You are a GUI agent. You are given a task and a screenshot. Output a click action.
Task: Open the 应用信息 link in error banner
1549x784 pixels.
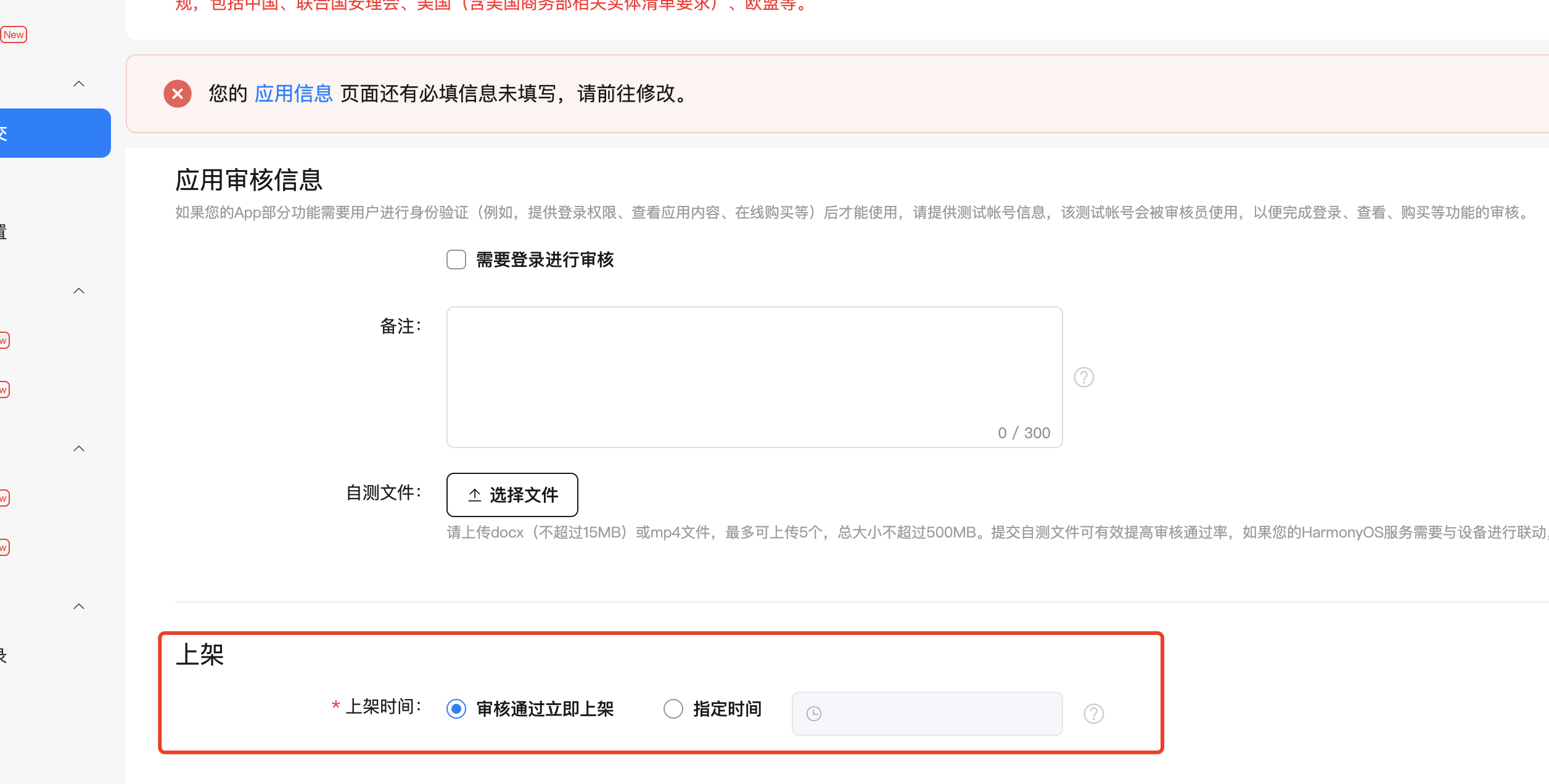click(x=294, y=94)
